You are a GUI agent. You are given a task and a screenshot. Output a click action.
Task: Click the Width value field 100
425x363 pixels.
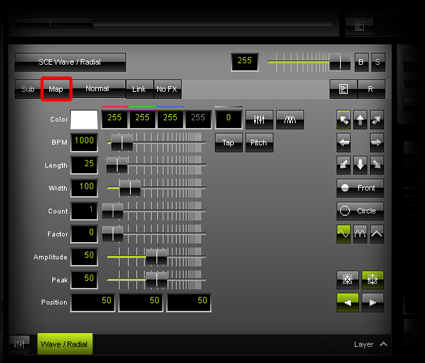(84, 188)
